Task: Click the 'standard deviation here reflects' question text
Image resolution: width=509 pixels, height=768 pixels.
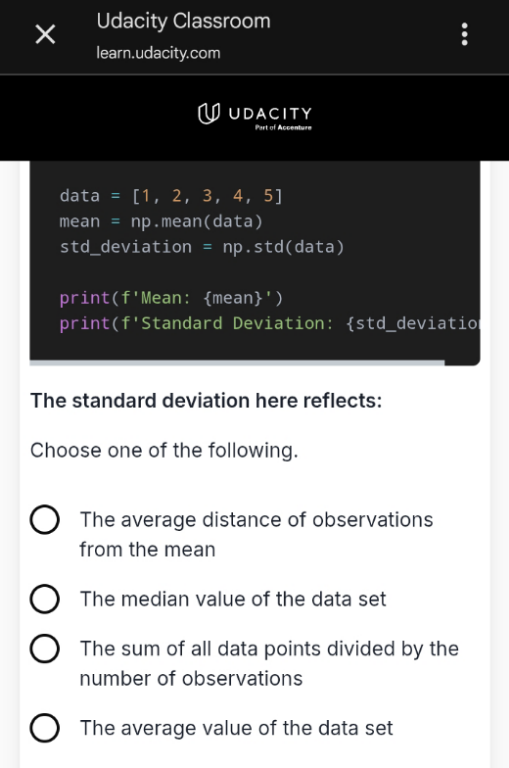Action: tap(206, 401)
